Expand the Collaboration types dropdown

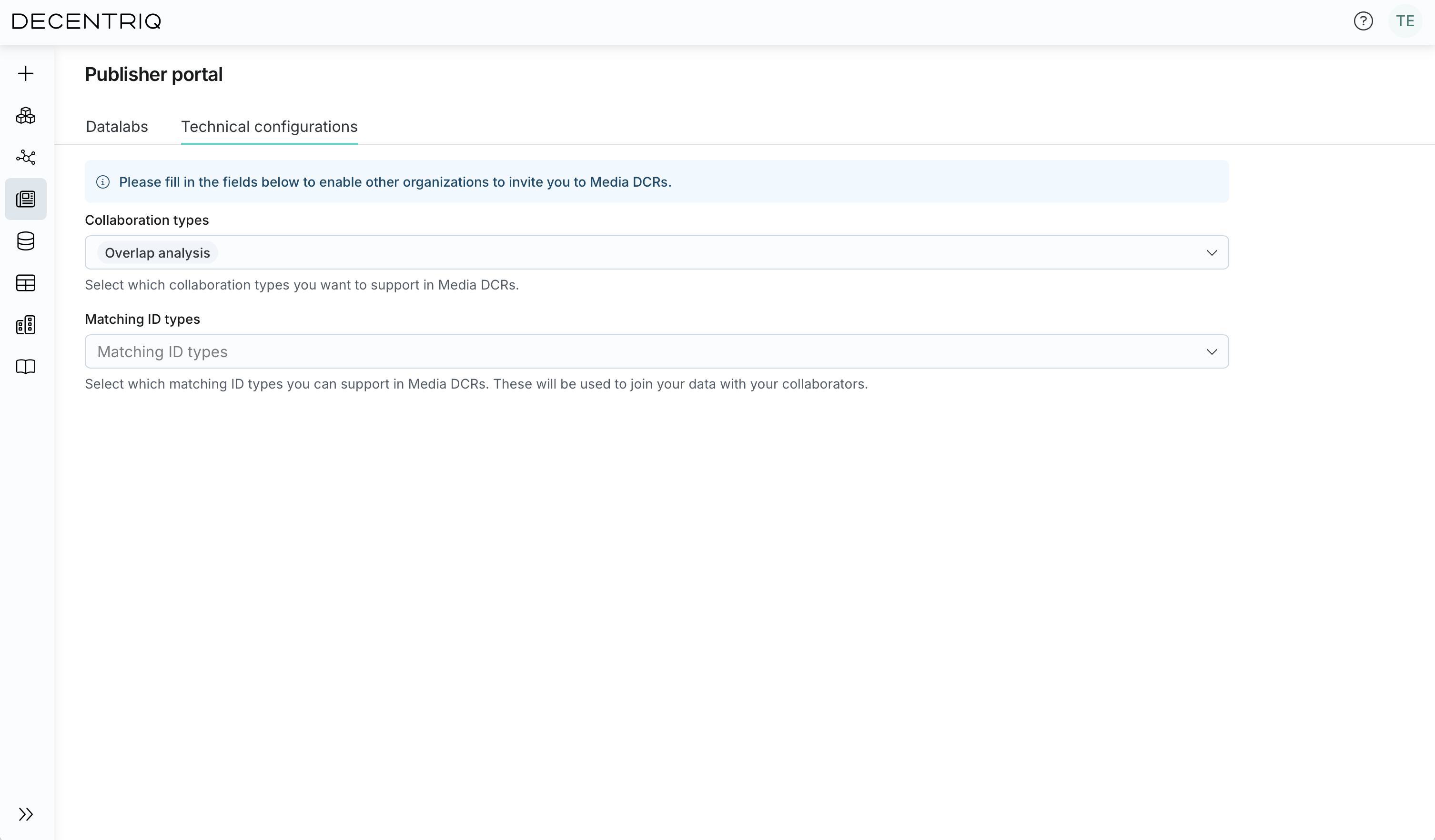click(x=1212, y=252)
